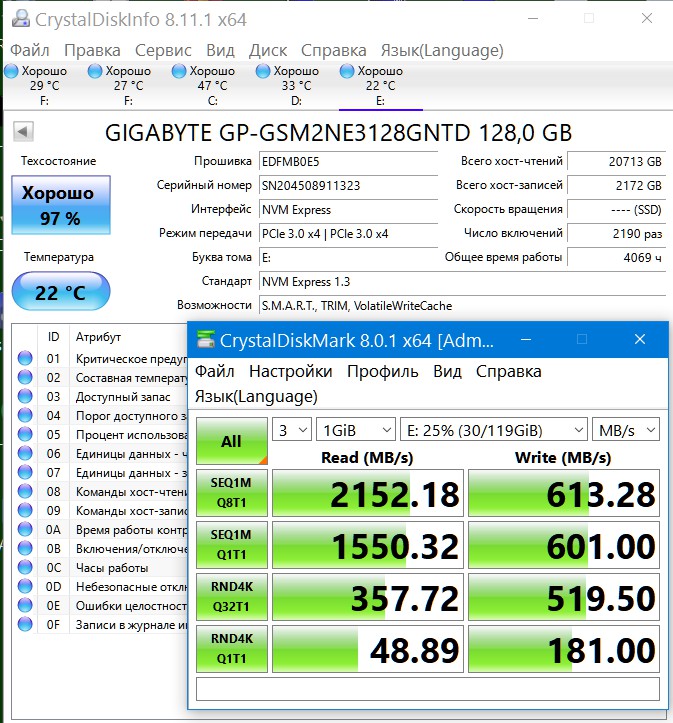The width and height of the screenshot is (673, 723).
Task: Click status circle for attribute 06
Action: [x=25, y=453]
